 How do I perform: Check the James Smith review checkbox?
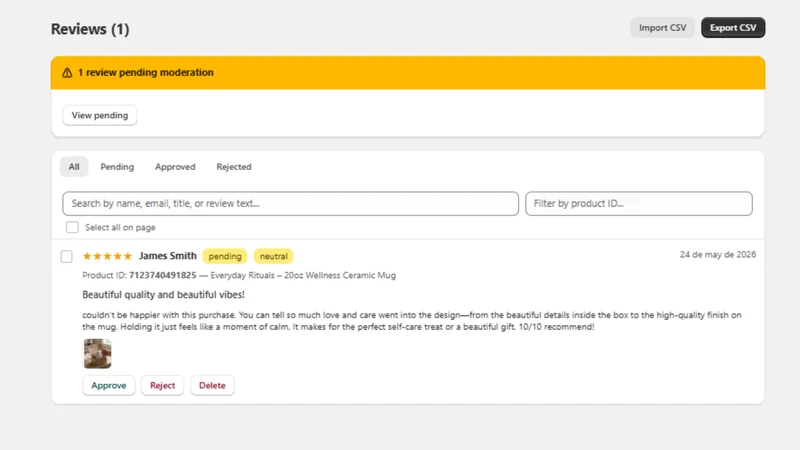point(66,256)
